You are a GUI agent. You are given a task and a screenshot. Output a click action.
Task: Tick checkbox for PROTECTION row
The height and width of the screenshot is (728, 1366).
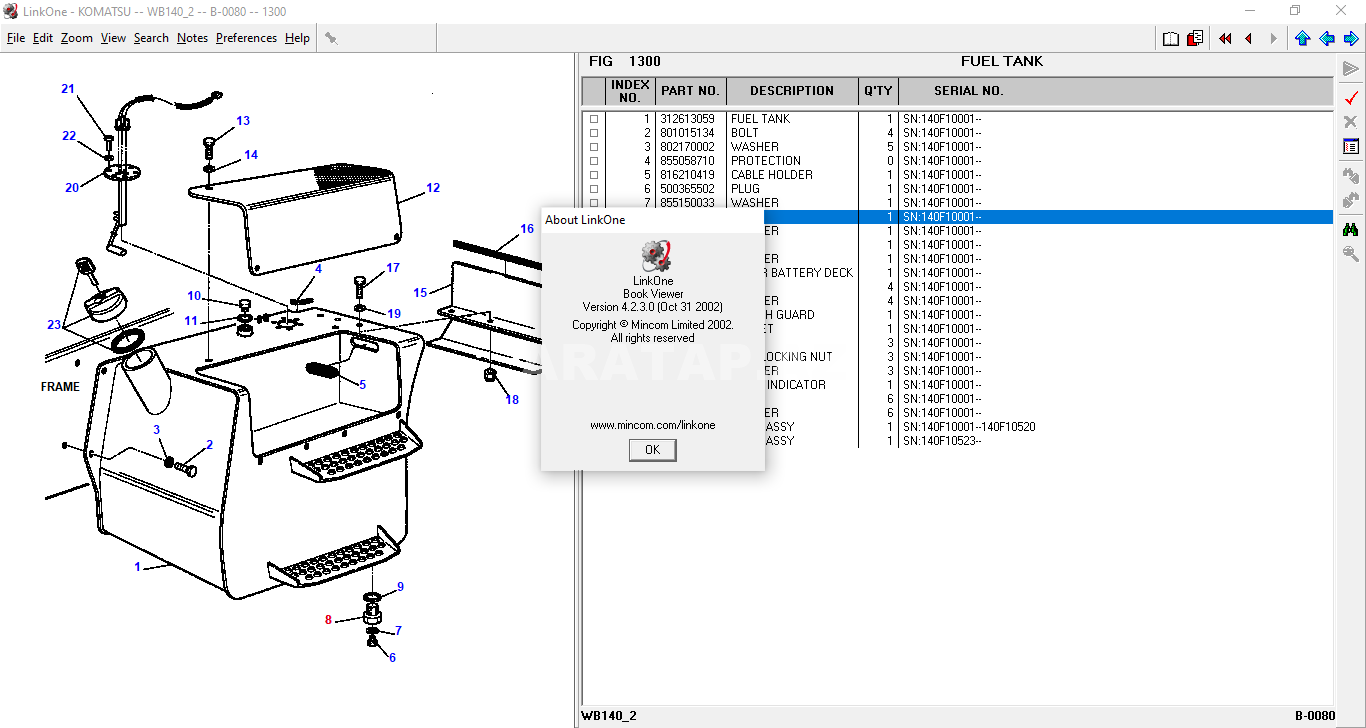pyautogui.click(x=594, y=161)
